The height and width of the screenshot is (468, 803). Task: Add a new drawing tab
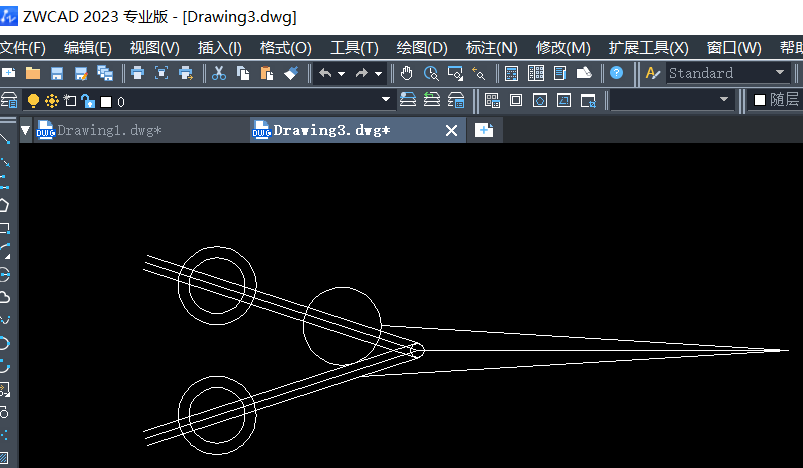click(x=484, y=130)
